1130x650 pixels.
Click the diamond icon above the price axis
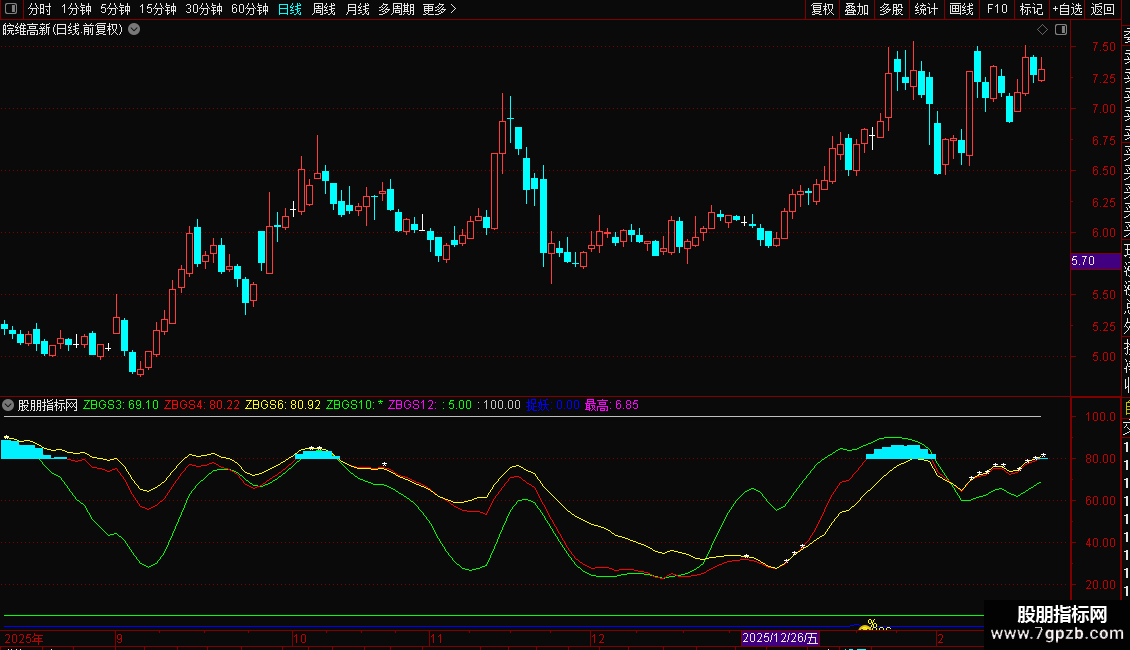1042,29
